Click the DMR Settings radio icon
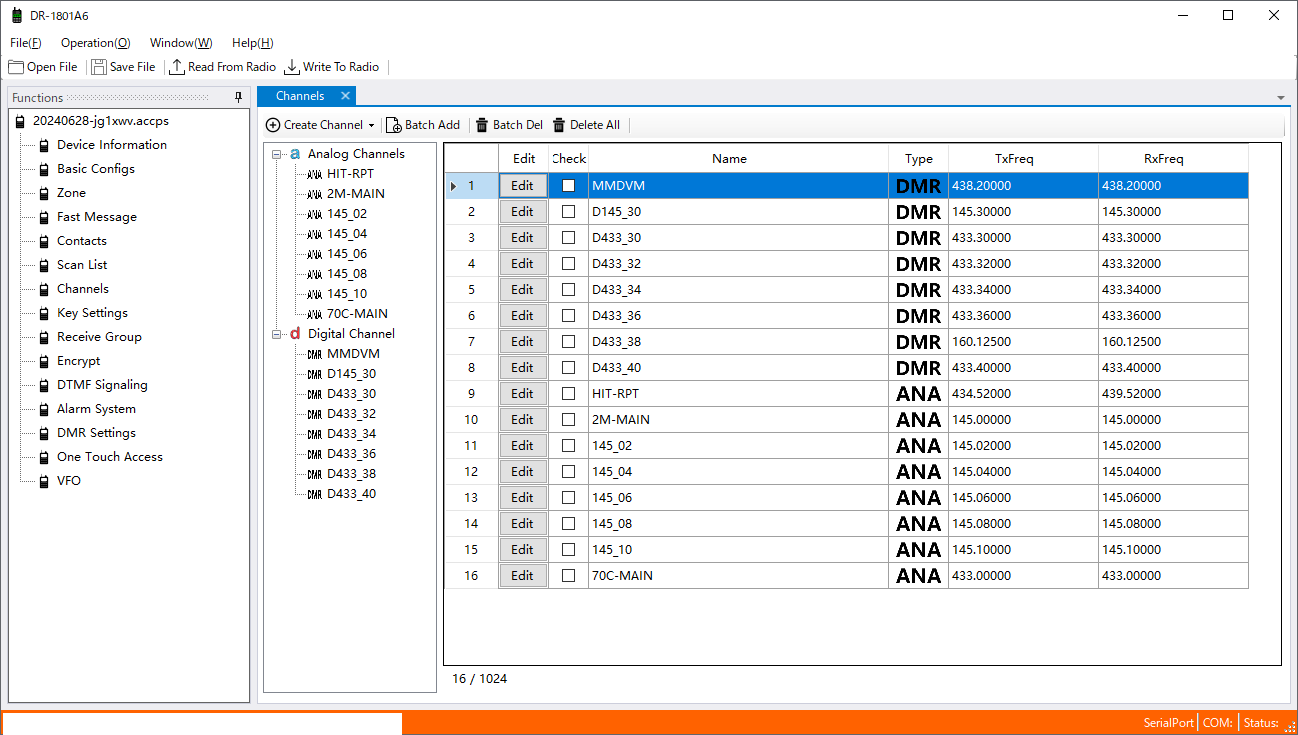The height and width of the screenshot is (735, 1298). point(44,433)
